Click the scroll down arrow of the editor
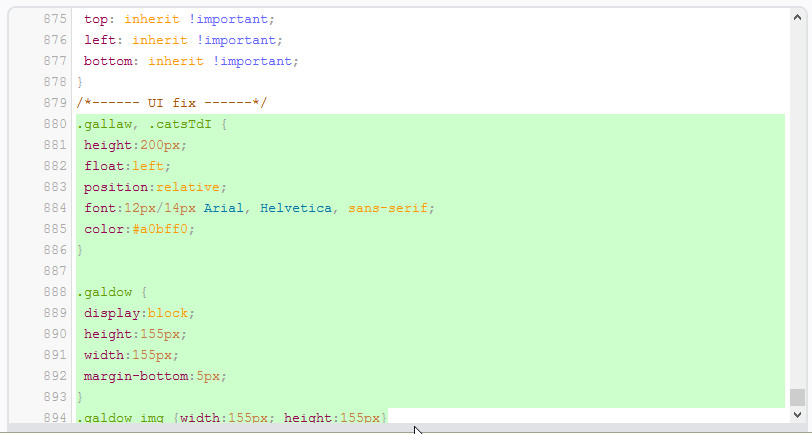 [797, 414]
